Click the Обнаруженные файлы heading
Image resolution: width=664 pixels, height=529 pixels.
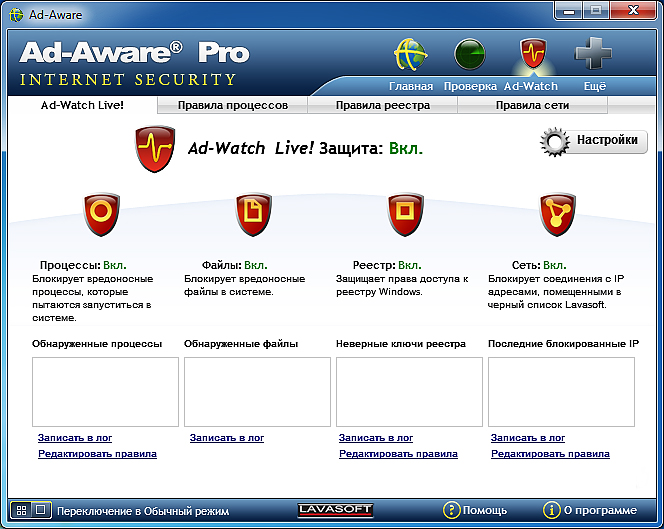[241, 344]
